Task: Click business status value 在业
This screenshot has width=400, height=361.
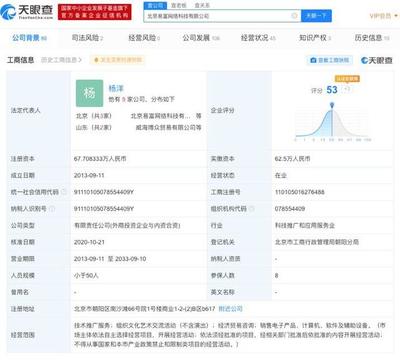Action: (281, 175)
